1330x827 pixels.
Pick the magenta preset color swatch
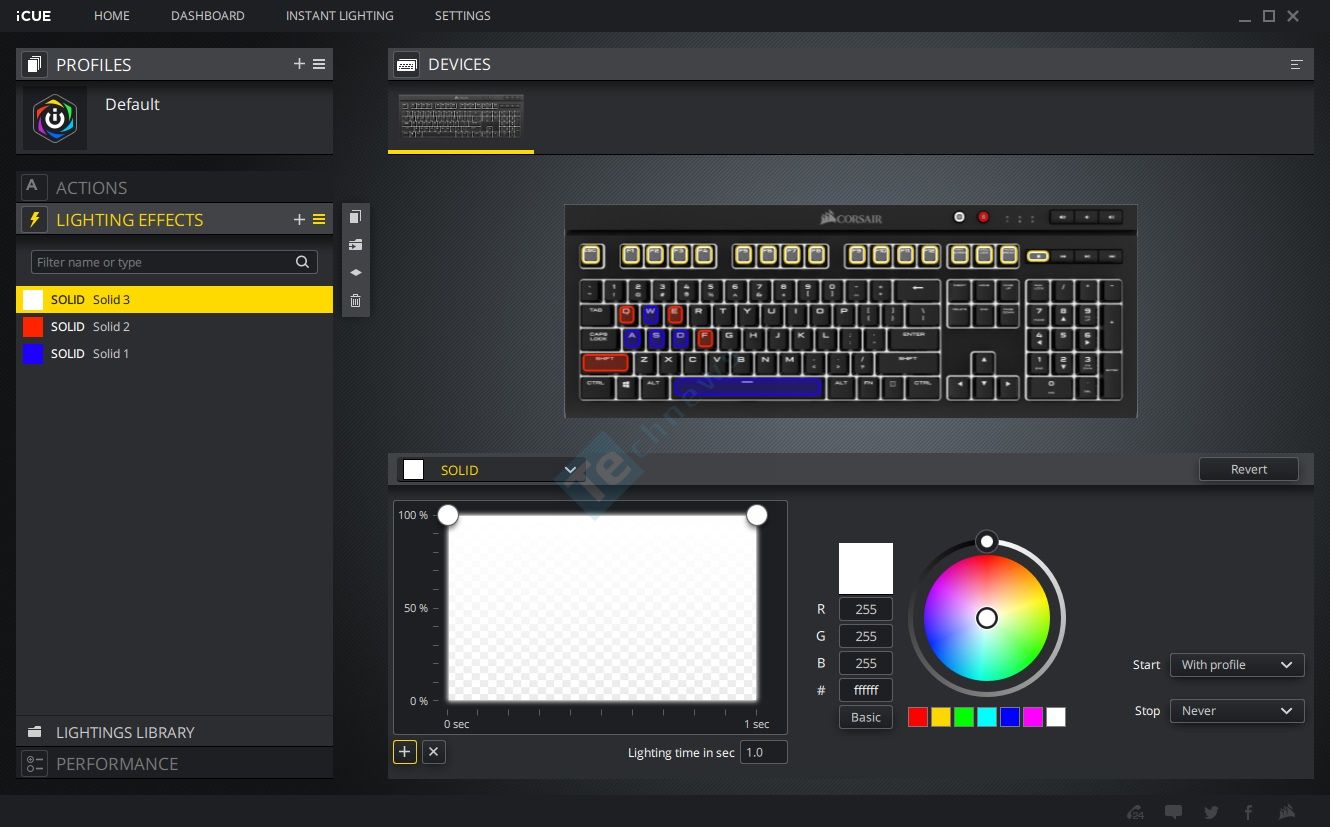click(x=1033, y=716)
